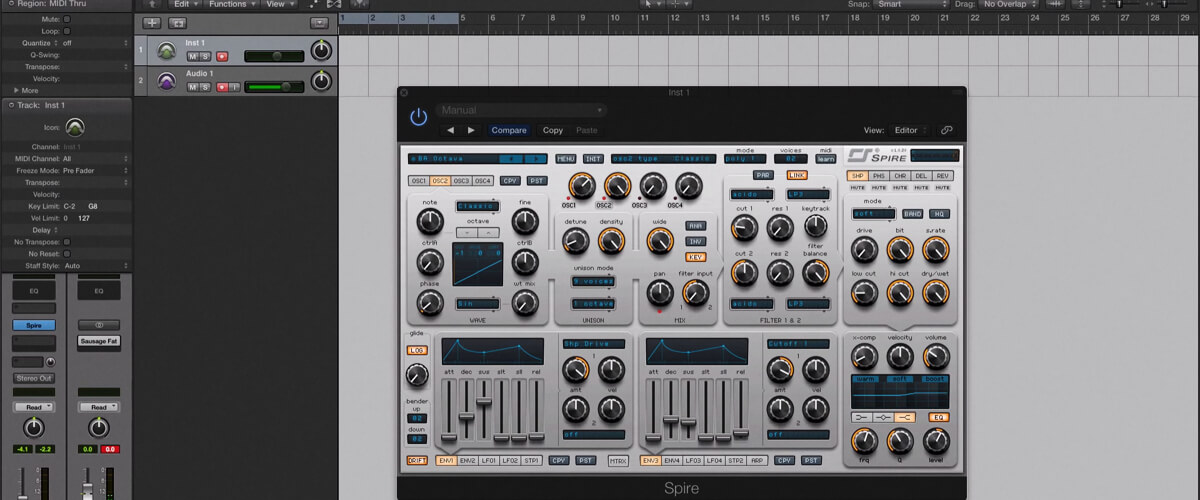
Task: Select the peak EQ shape button
Action: point(884,417)
